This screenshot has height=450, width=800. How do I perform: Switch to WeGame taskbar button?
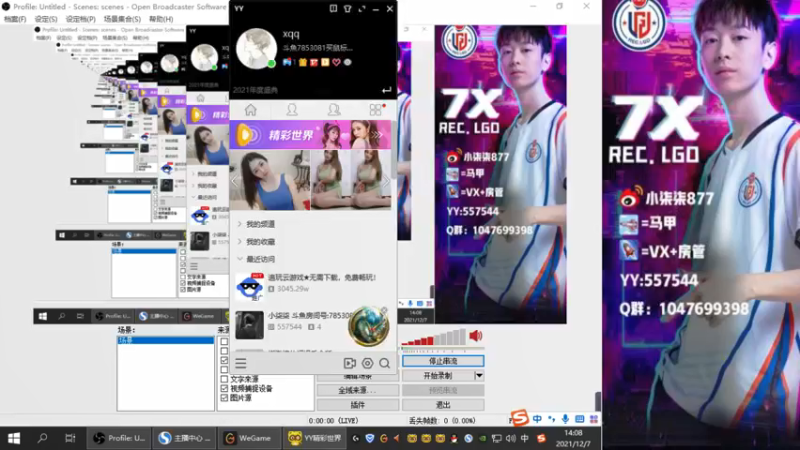pyautogui.click(x=249, y=438)
